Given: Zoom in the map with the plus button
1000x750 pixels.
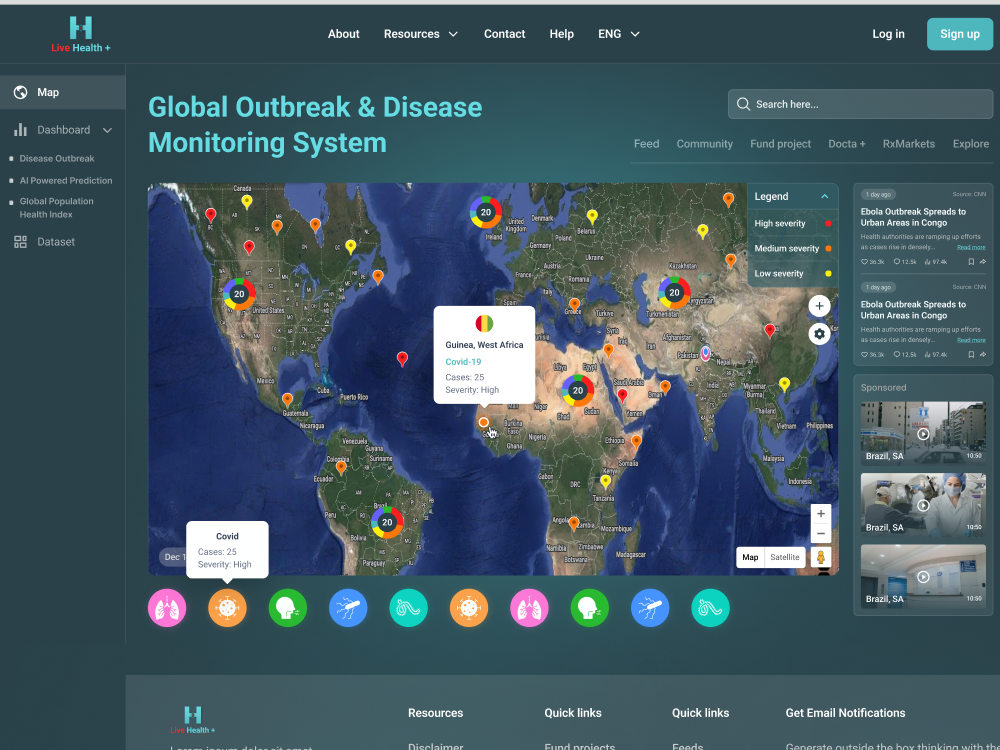Looking at the screenshot, I should coord(821,513).
